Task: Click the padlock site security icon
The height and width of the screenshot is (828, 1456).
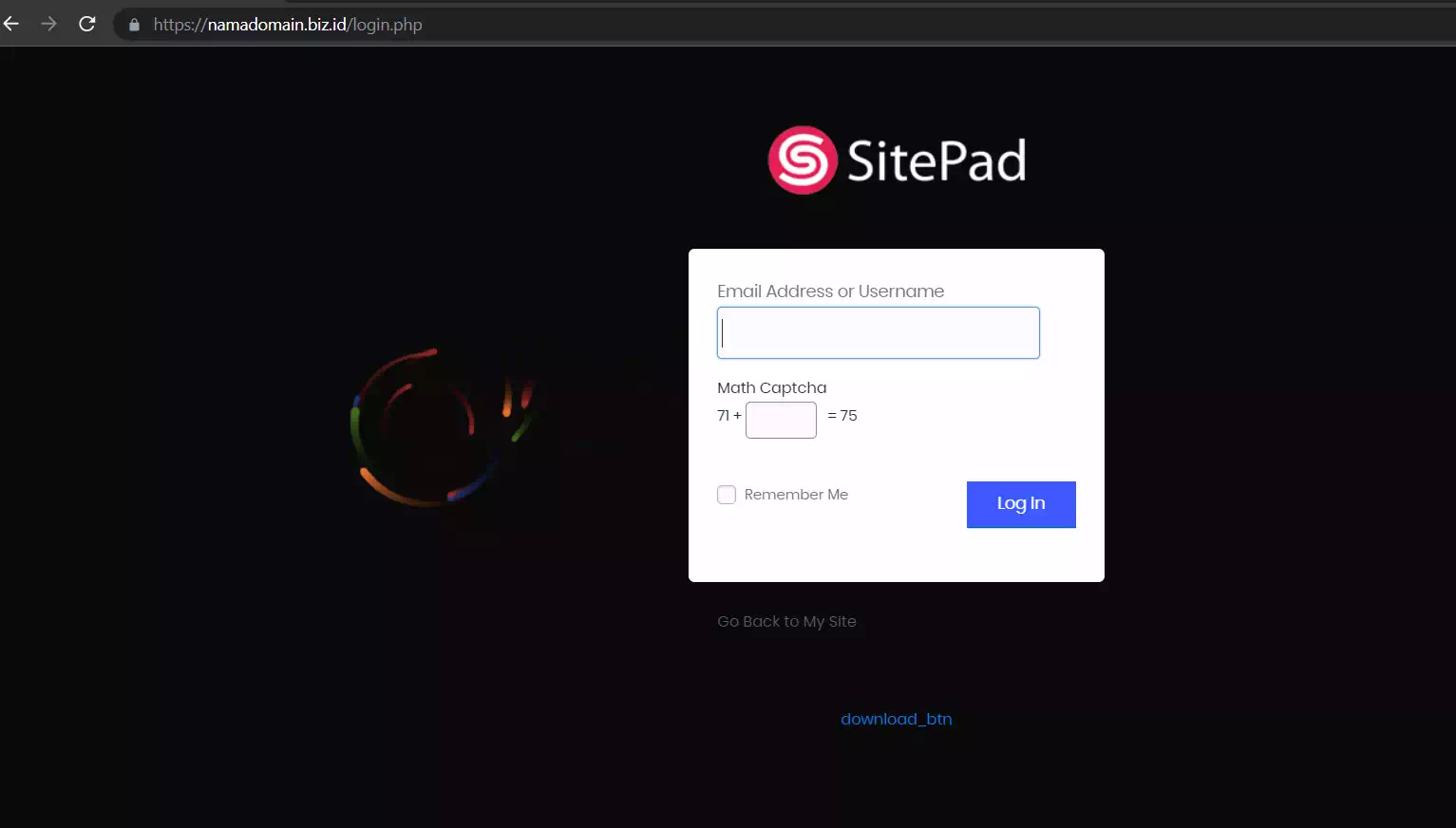Action: point(134,25)
